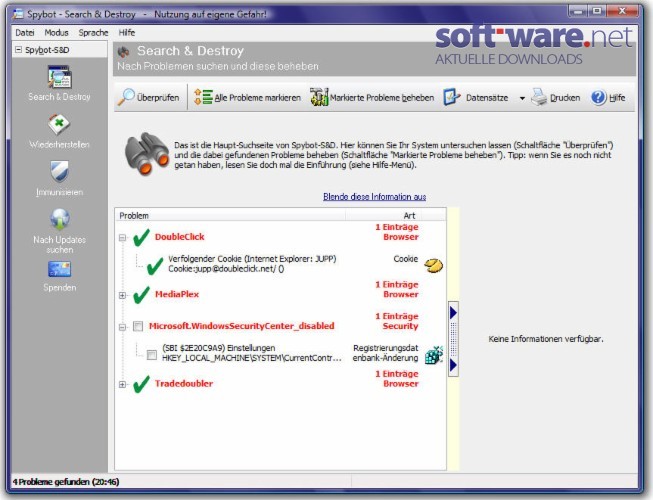Click Blende diese Information aus link
The width and height of the screenshot is (653, 500).
[374, 197]
